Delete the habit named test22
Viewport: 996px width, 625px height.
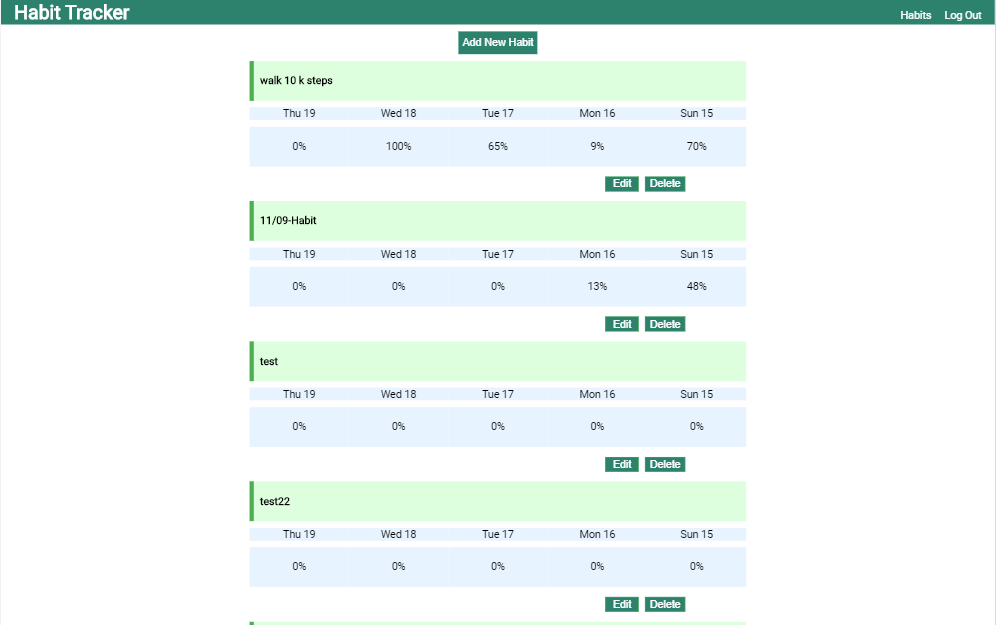665,603
